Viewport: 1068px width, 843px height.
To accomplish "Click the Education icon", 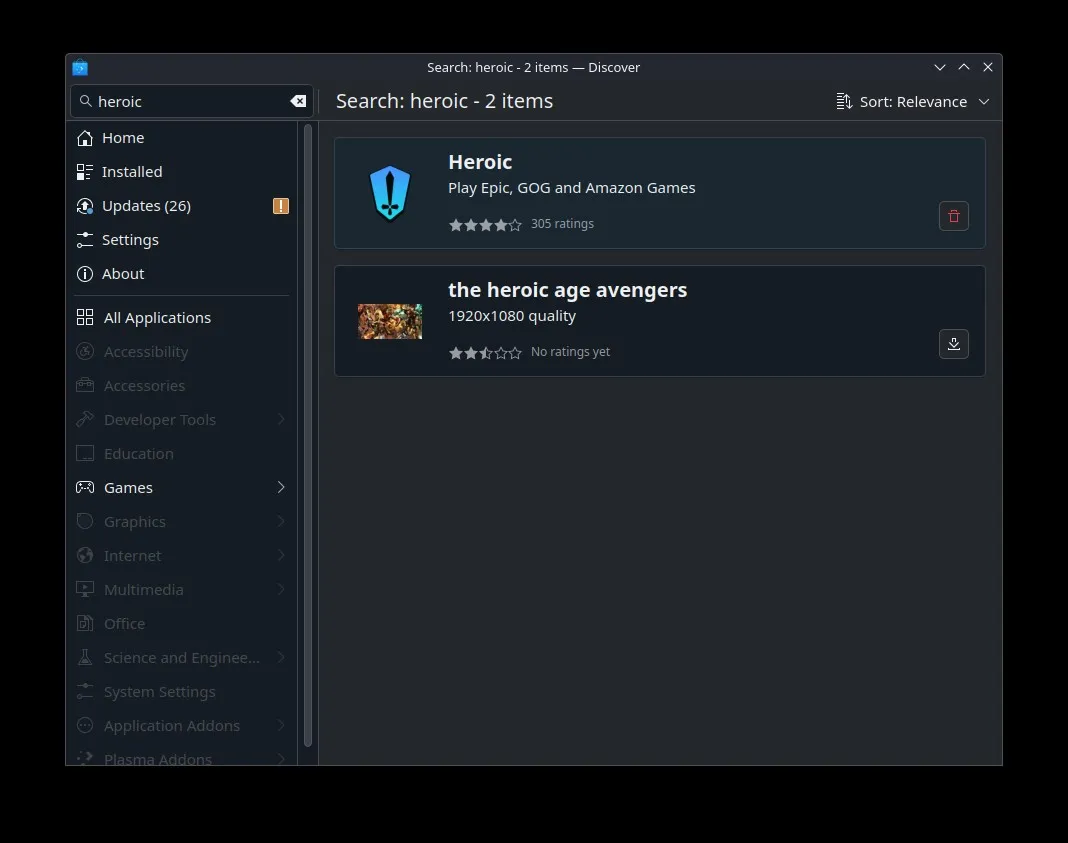I will click(84, 454).
